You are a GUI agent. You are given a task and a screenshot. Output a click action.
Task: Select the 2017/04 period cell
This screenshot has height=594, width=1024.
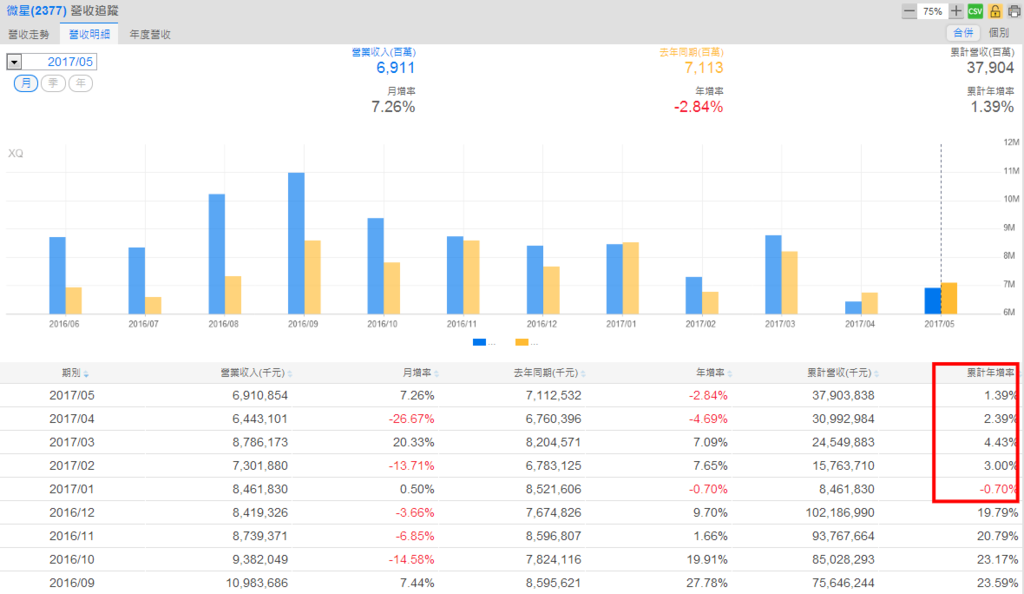72,419
